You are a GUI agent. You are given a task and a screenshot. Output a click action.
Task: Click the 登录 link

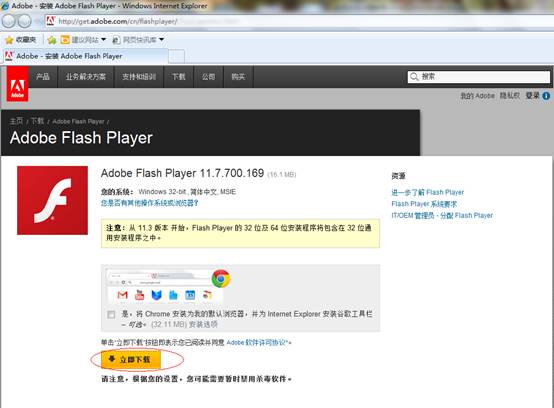pyautogui.click(x=532, y=96)
